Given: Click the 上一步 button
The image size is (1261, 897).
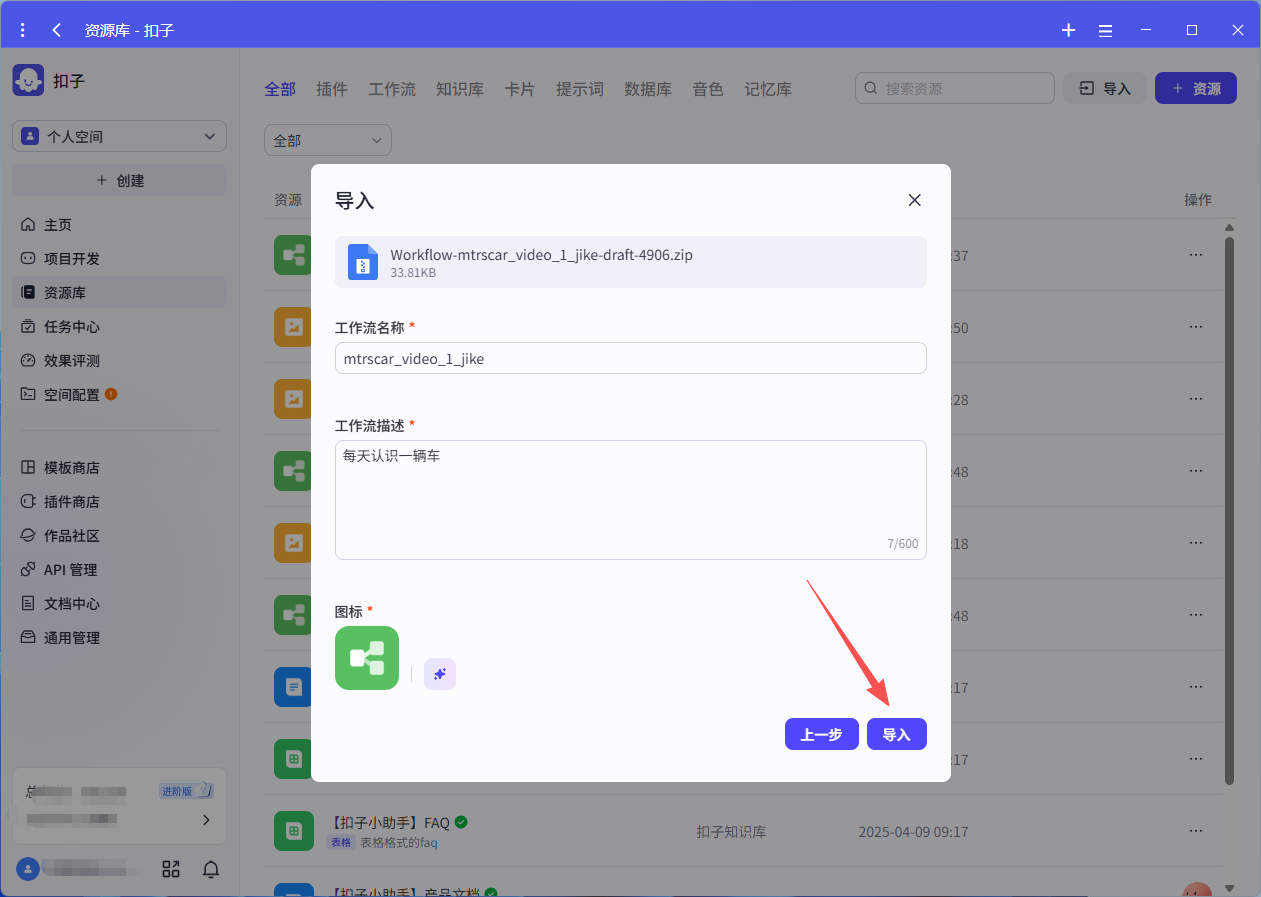Looking at the screenshot, I should point(821,734).
